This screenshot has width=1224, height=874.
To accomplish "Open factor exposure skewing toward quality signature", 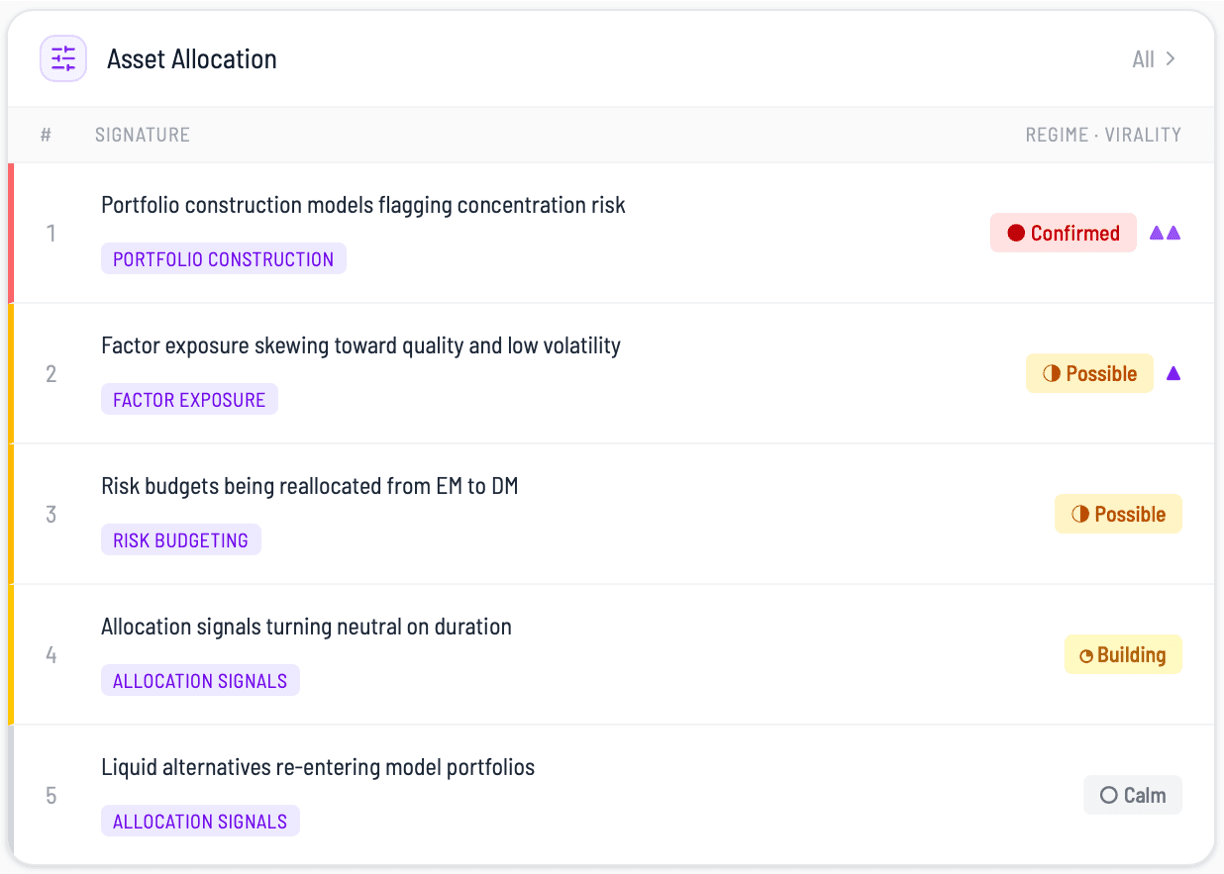I will coord(361,346).
